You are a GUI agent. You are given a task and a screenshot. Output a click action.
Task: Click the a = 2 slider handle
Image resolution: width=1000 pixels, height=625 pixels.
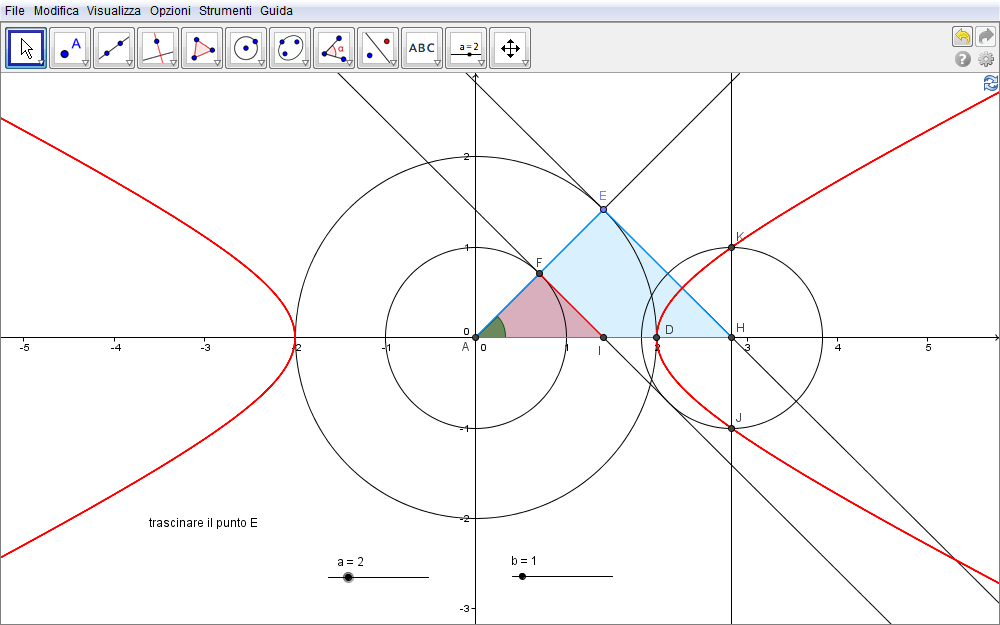[x=348, y=577]
